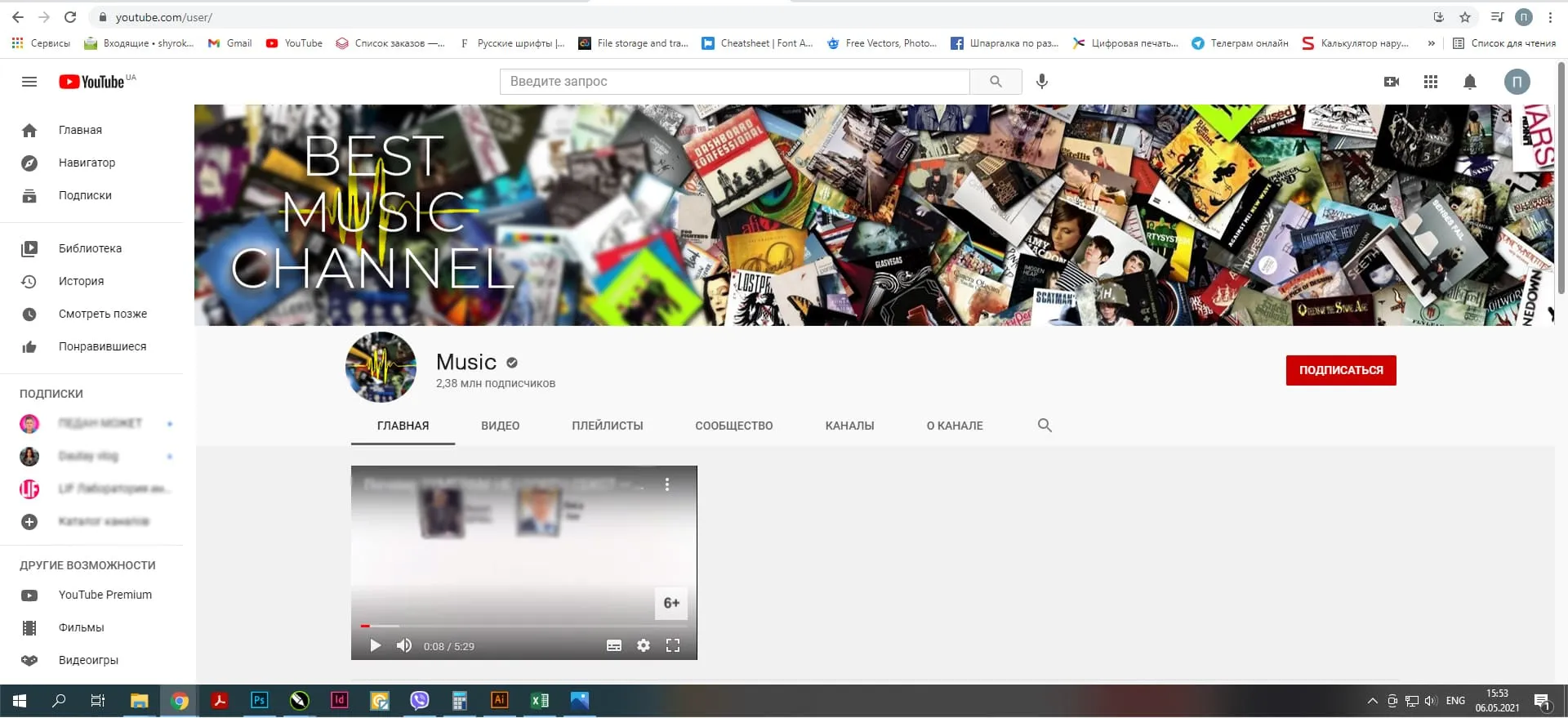Click the Music channel avatar
This screenshot has height=718, width=1568.
pyautogui.click(x=381, y=367)
